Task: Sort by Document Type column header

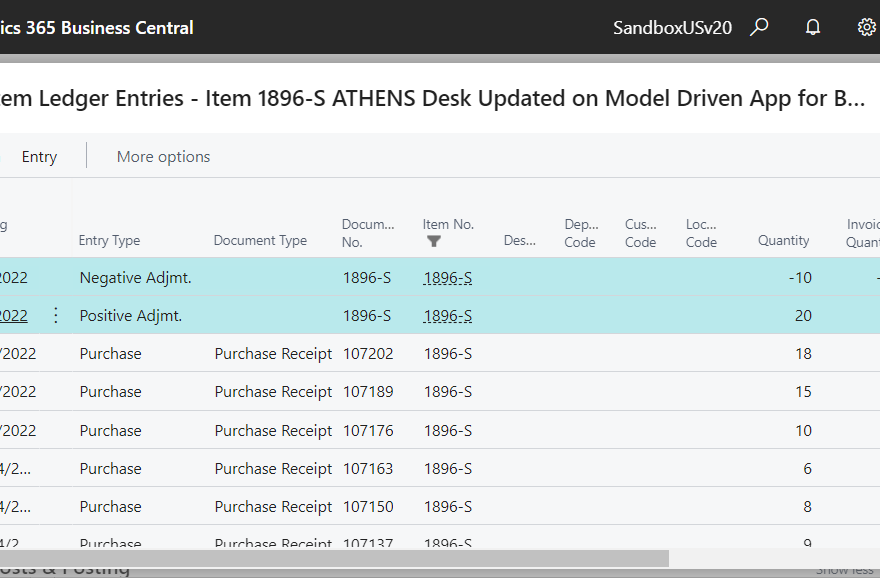Action: (260, 240)
